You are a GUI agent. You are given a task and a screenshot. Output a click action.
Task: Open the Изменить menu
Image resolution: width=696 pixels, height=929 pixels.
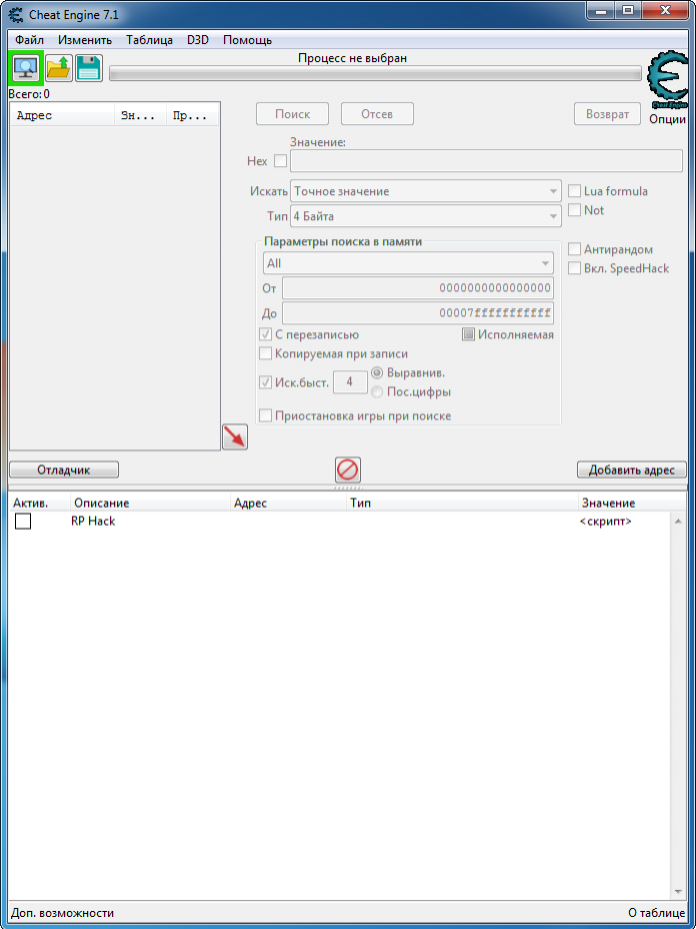85,40
